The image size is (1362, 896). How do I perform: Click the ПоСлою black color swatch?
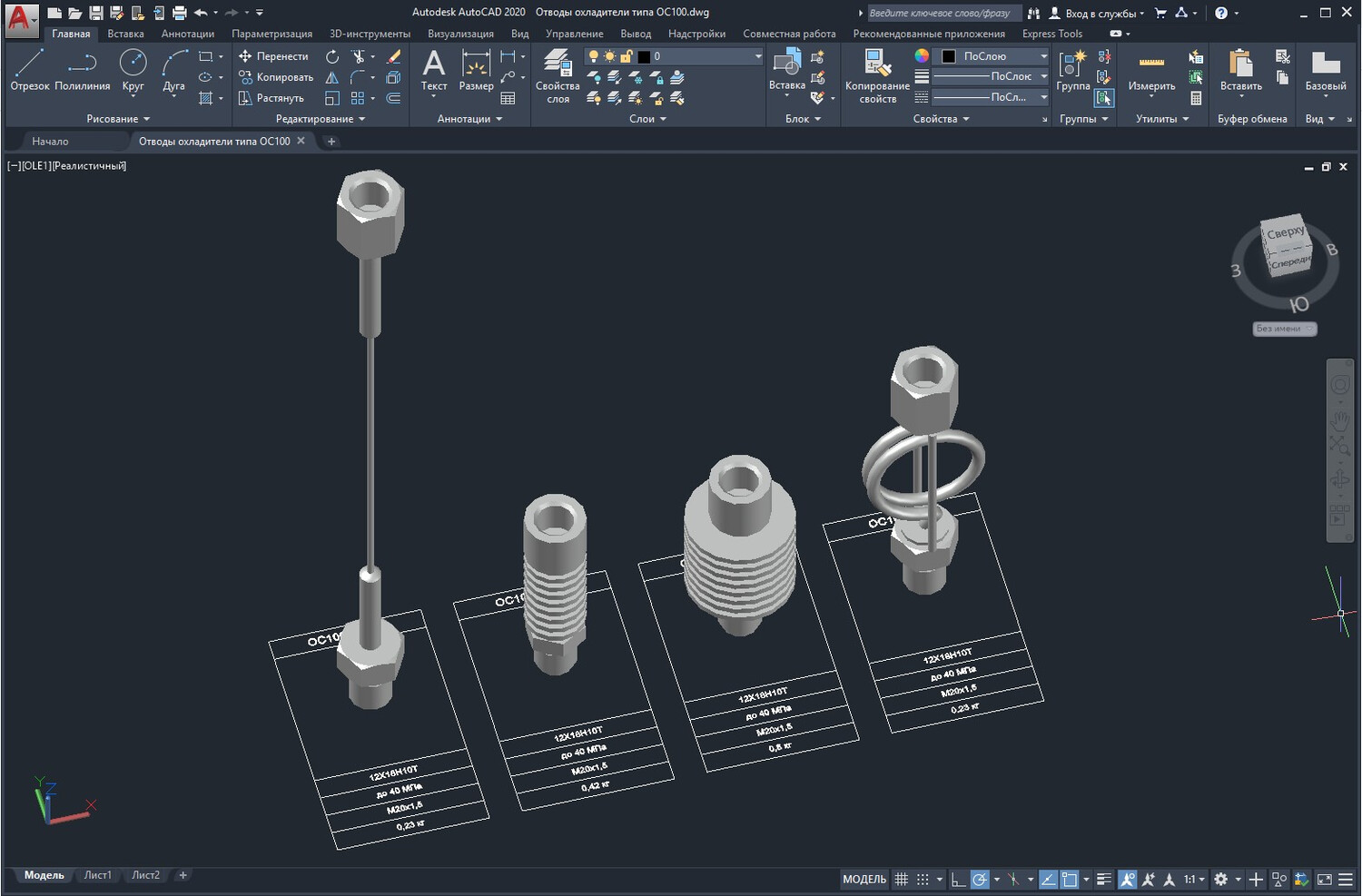(x=949, y=56)
